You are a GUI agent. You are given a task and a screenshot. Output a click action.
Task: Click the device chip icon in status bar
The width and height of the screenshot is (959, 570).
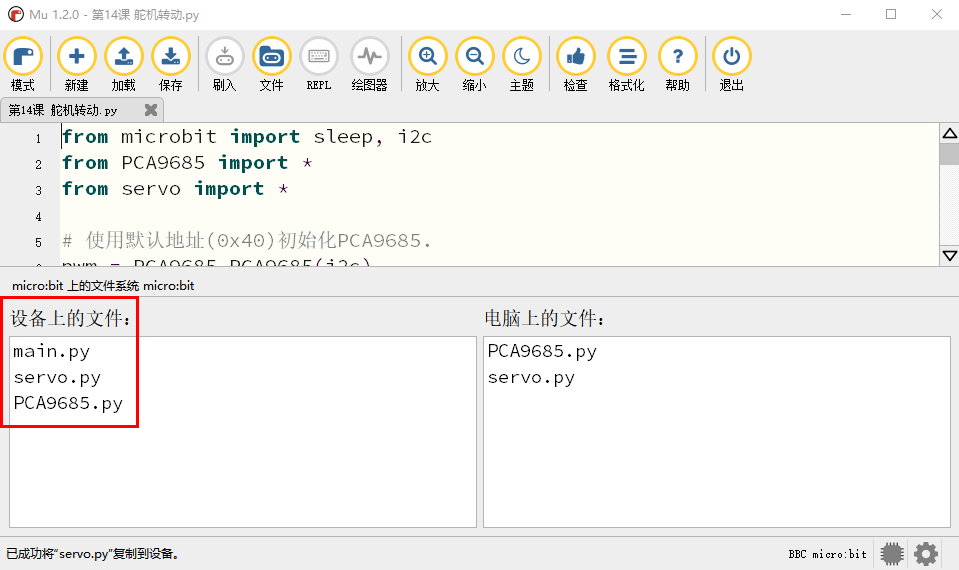click(x=892, y=554)
